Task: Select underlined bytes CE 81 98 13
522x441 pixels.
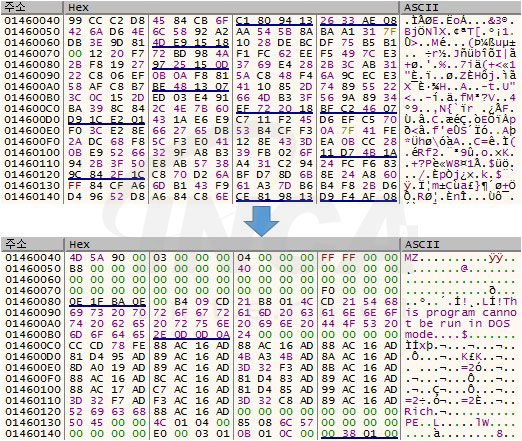Action: click(x=274, y=197)
